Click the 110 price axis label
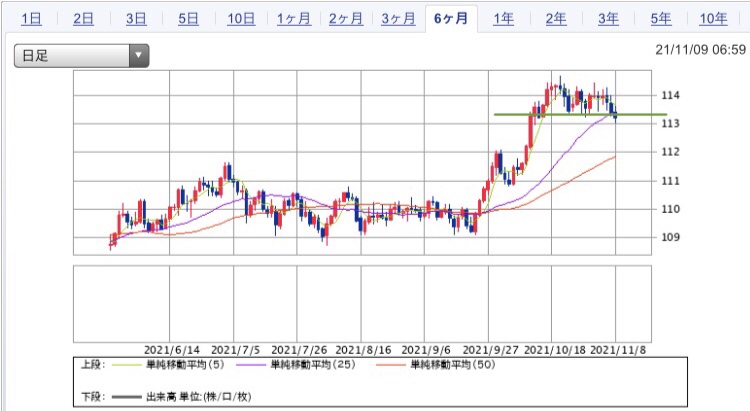 [x=670, y=209]
